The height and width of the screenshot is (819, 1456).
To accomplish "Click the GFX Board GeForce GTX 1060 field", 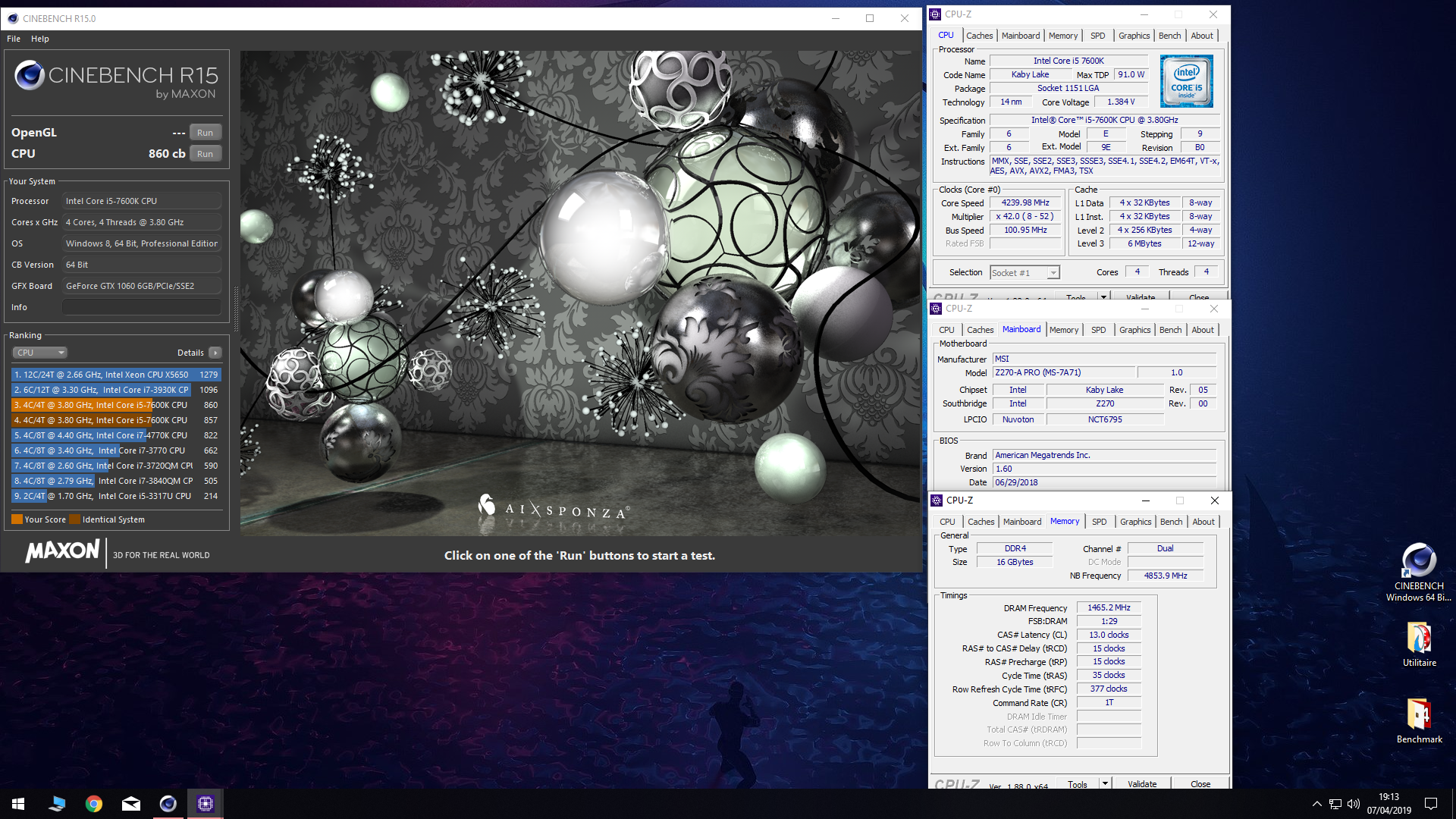I will [x=142, y=286].
